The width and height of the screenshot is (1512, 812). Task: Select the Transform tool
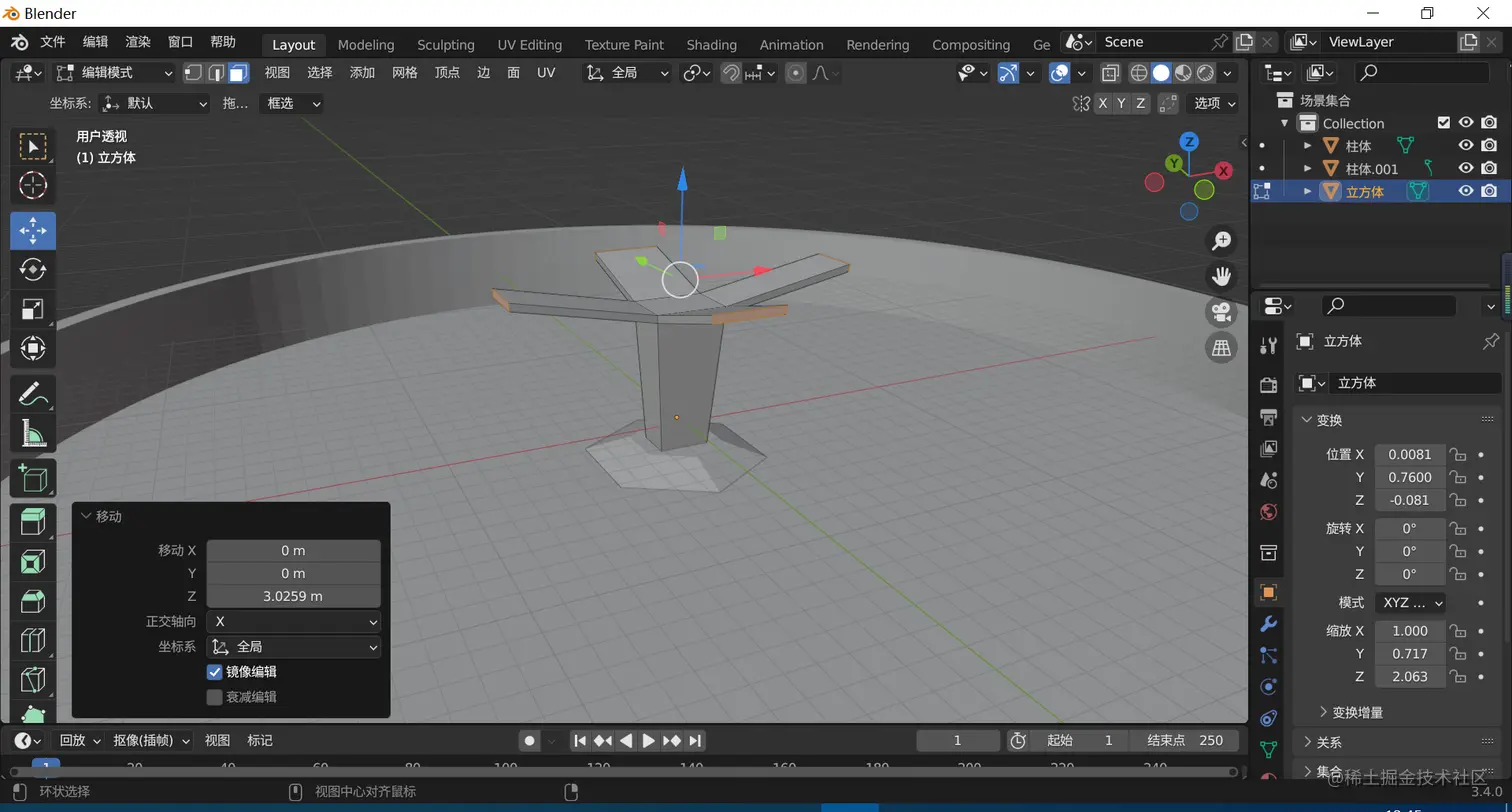(33, 348)
